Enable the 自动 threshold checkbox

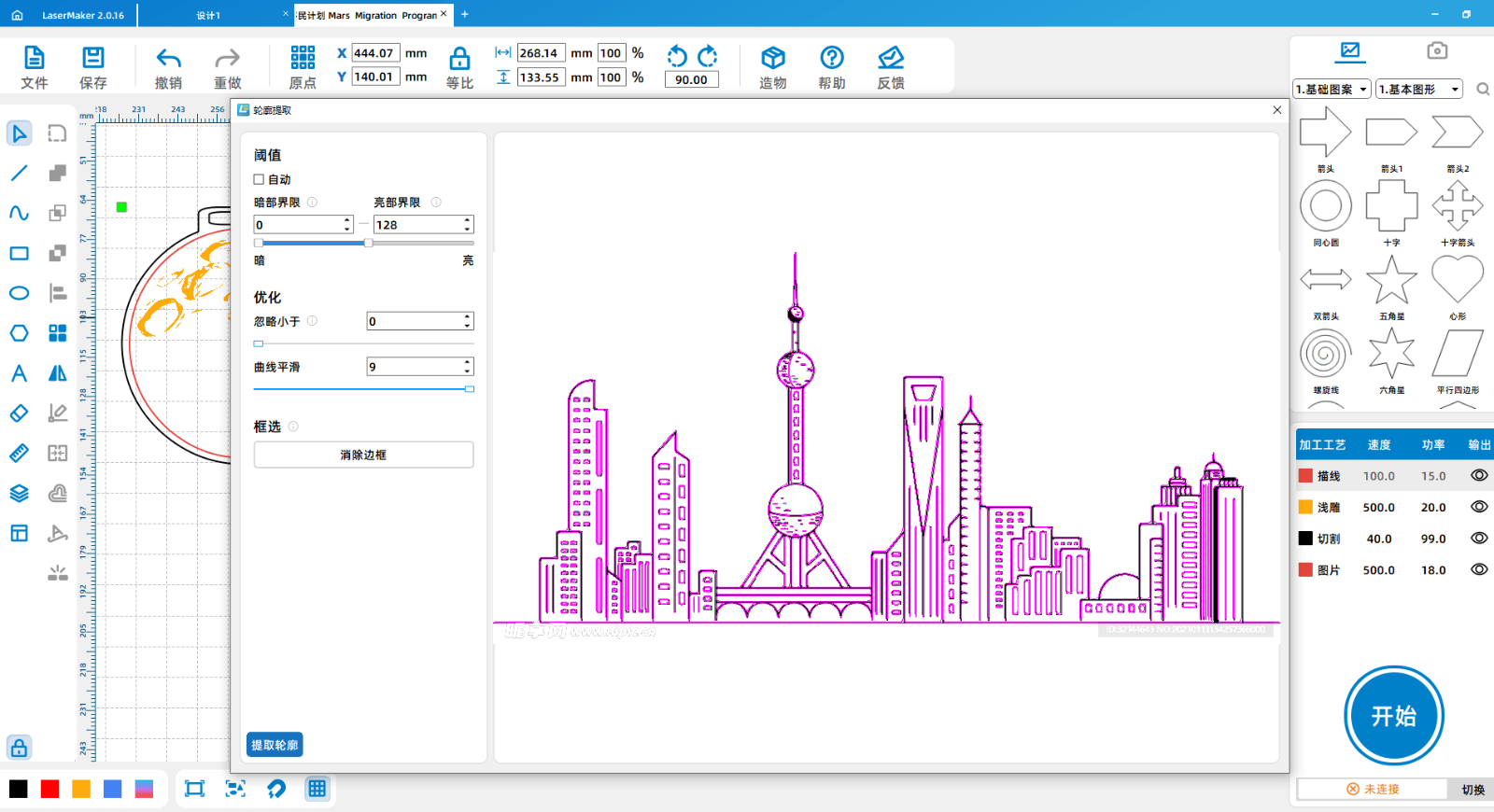click(260, 179)
